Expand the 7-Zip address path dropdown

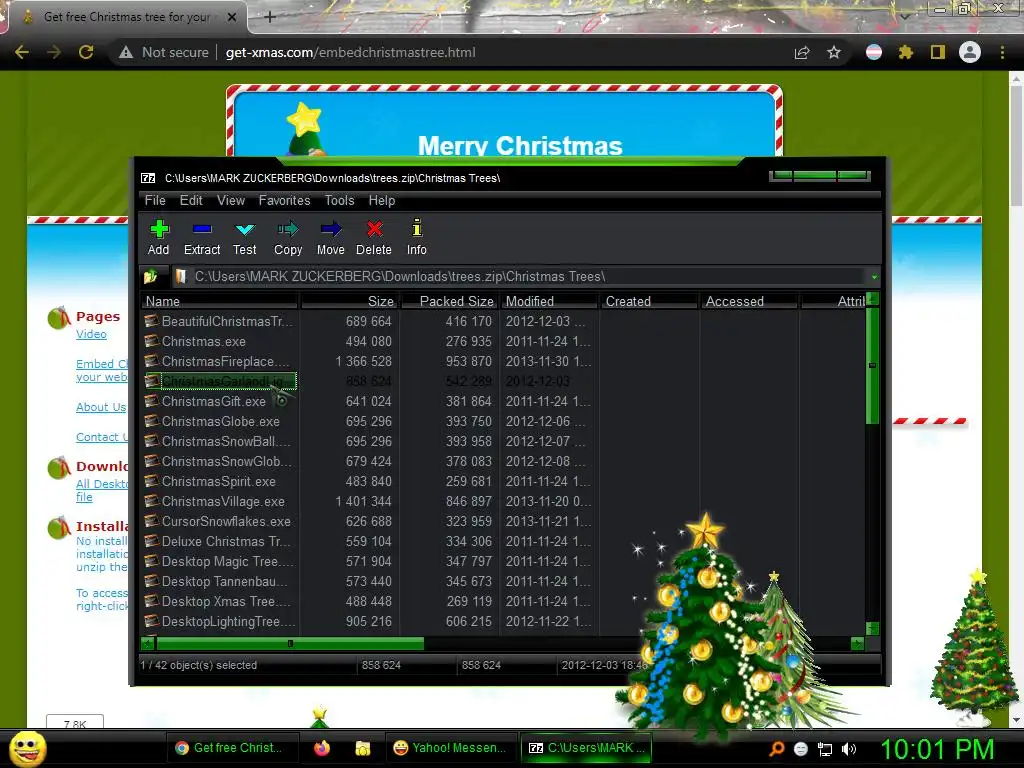pos(874,277)
